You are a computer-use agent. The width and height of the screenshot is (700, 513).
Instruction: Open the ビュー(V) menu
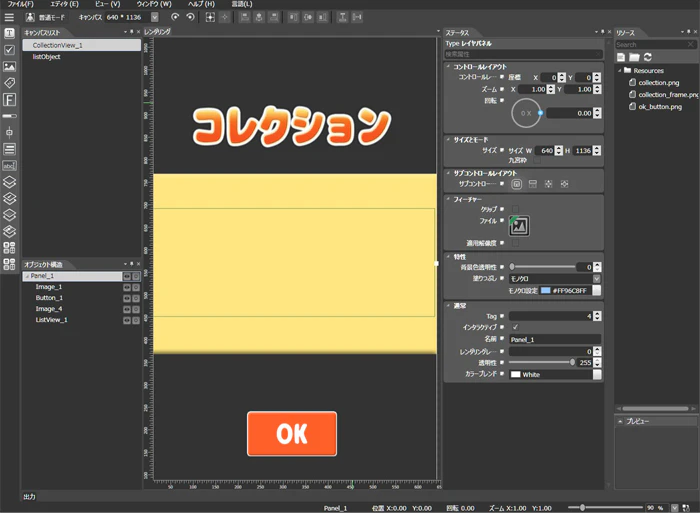pyautogui.click(x=108, y=4)
